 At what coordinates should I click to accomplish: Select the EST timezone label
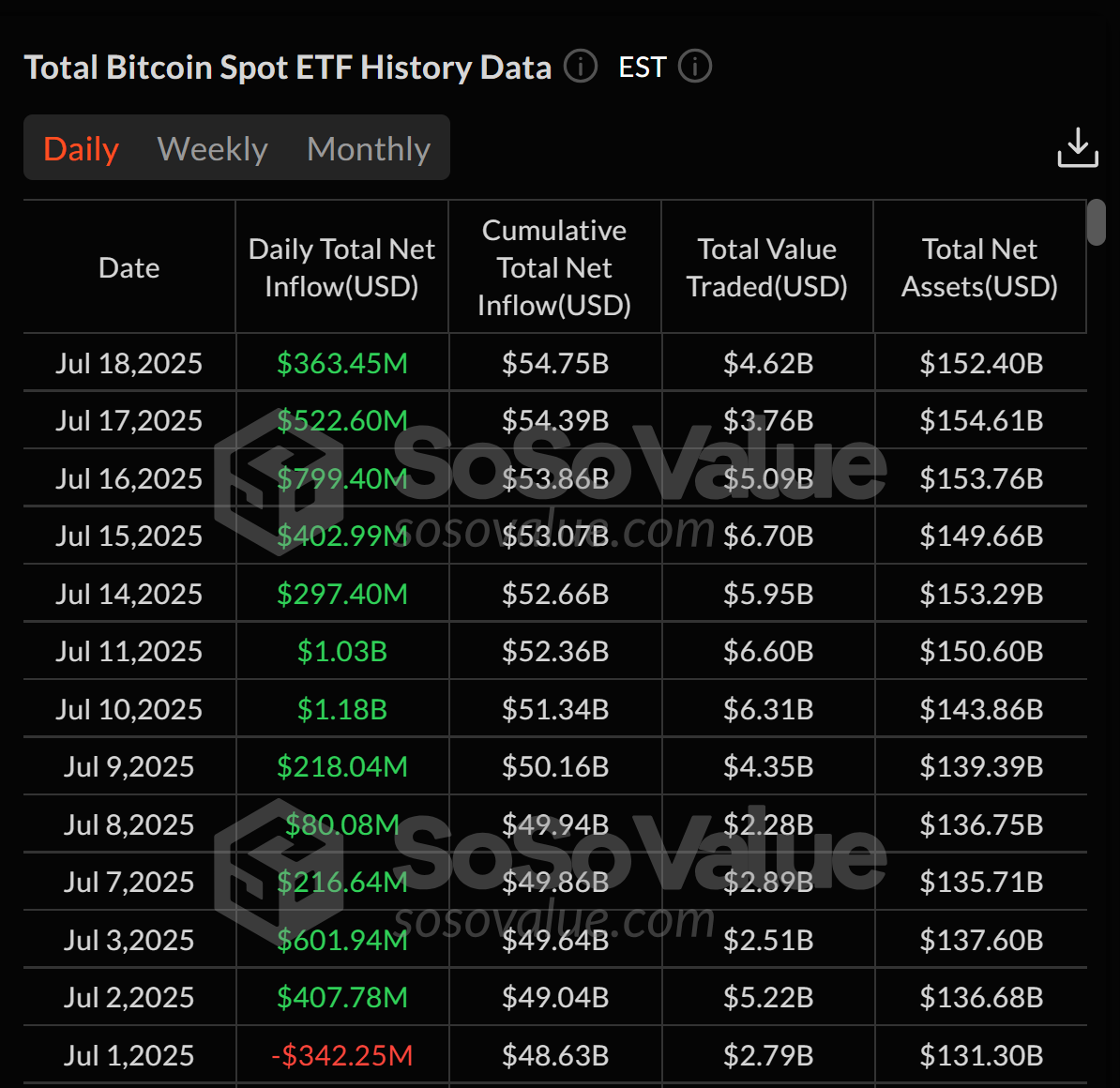tap(642, 67)
